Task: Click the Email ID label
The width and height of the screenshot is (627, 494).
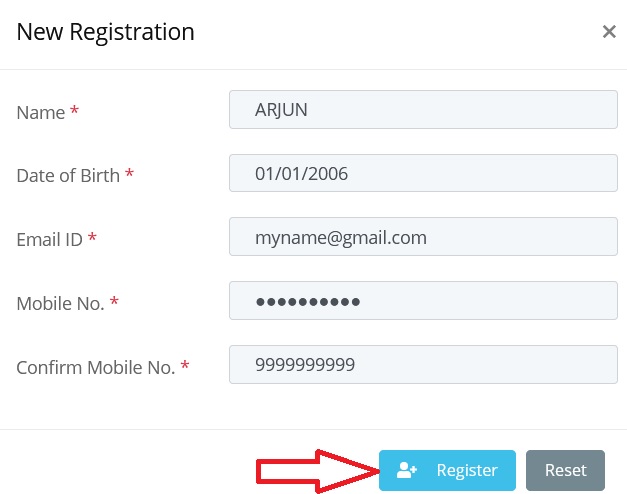Action: point(49,240)
